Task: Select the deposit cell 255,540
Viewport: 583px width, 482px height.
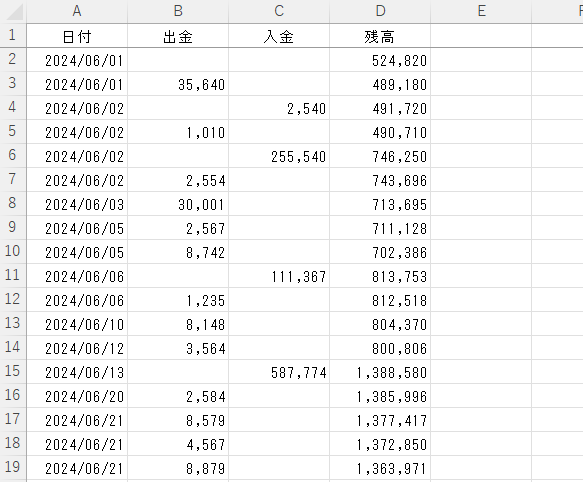Action: pos(279,156)
